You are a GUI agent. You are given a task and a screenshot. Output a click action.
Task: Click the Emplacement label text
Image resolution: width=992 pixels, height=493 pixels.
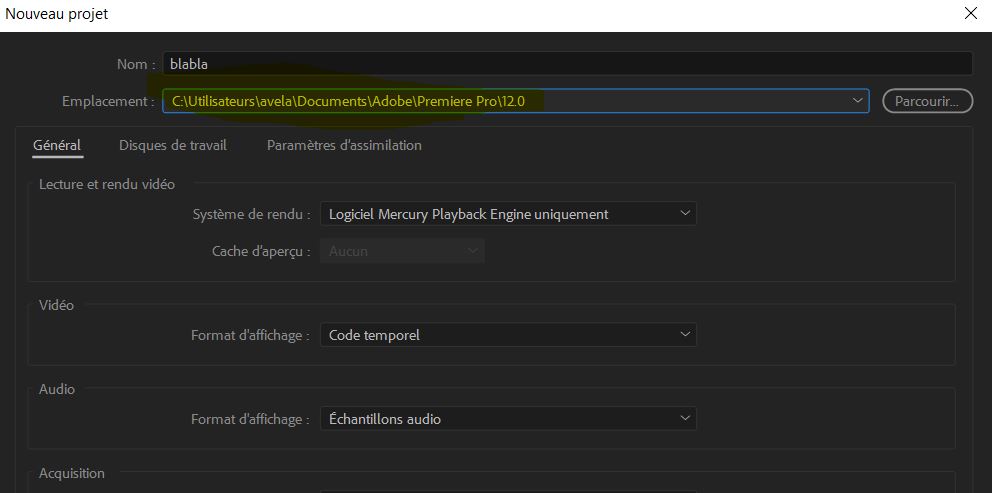coord(108,101)
